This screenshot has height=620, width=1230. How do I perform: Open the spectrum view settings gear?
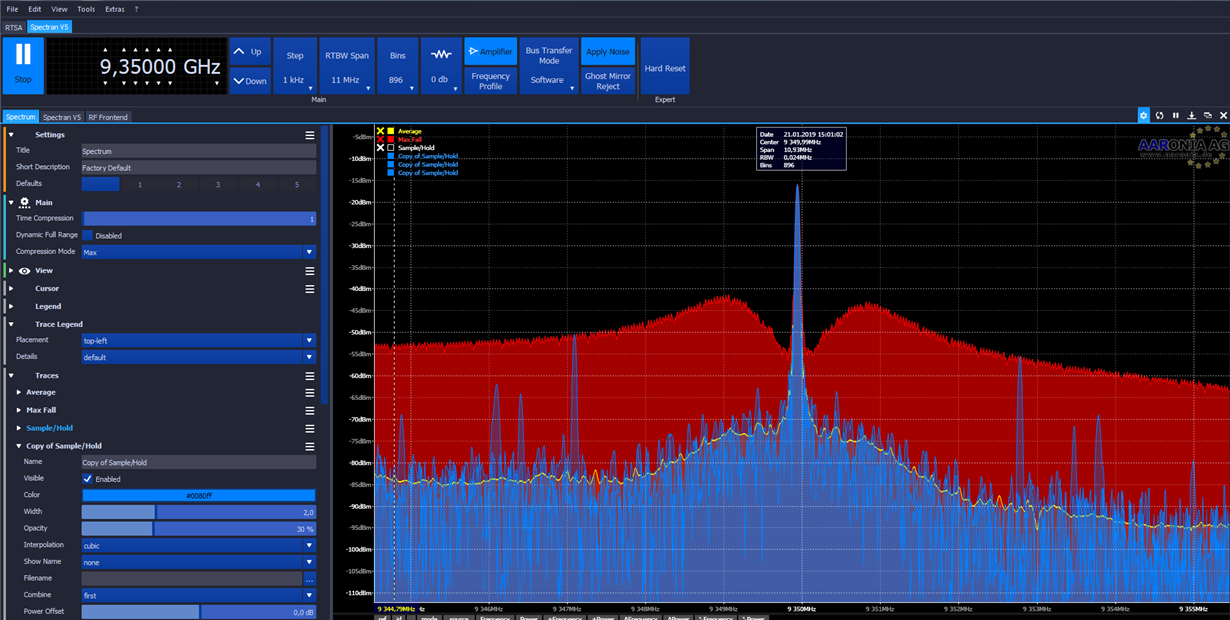coord(1144,116)
